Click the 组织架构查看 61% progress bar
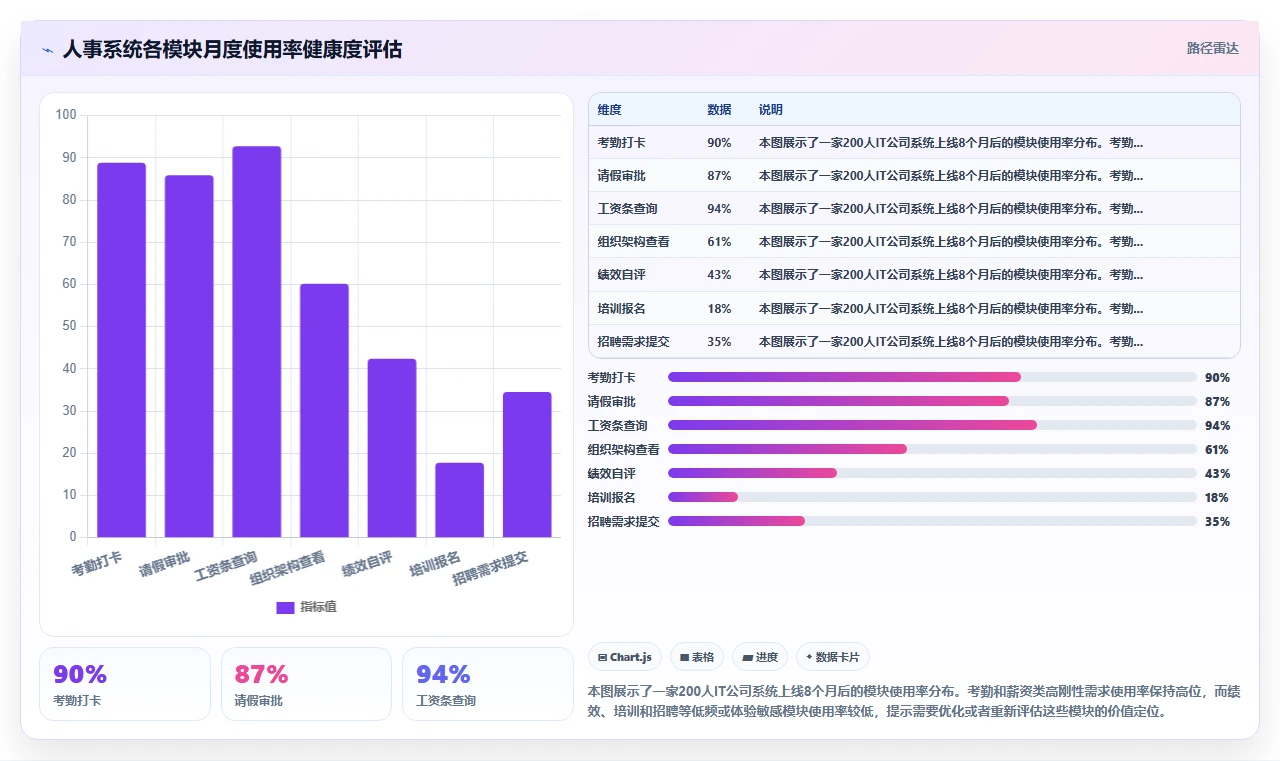1280x761 pixels. coord(932,449)
